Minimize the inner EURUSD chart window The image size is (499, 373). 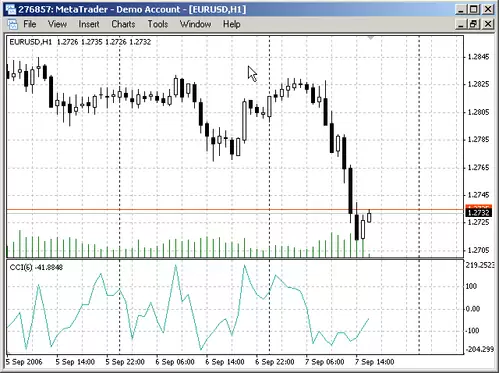pos(461,24)
